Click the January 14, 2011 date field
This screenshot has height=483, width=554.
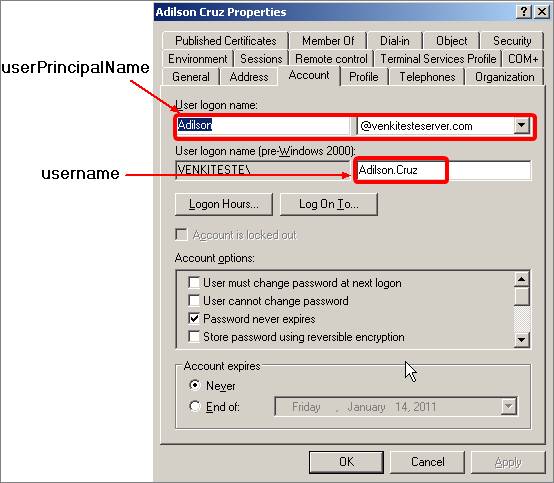pyautogui.click(x=395, y=406)
